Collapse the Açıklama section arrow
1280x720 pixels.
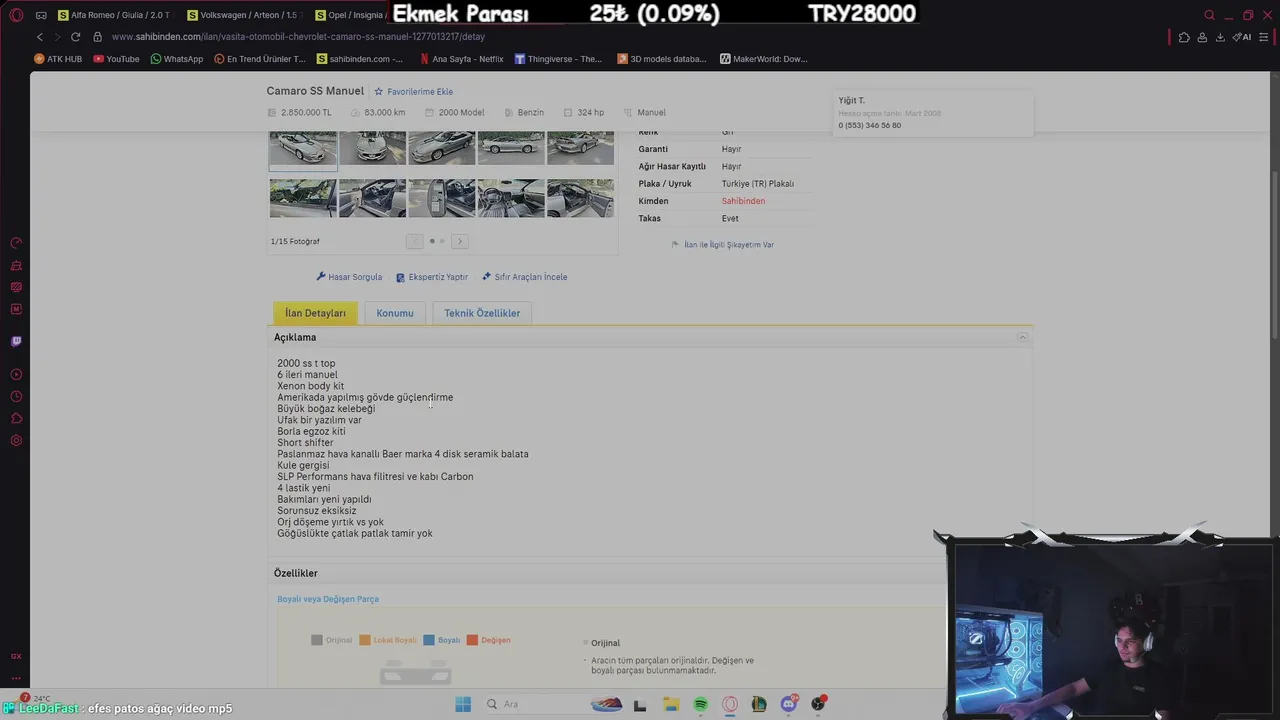pyautogui.click(x=1022, y=338)
